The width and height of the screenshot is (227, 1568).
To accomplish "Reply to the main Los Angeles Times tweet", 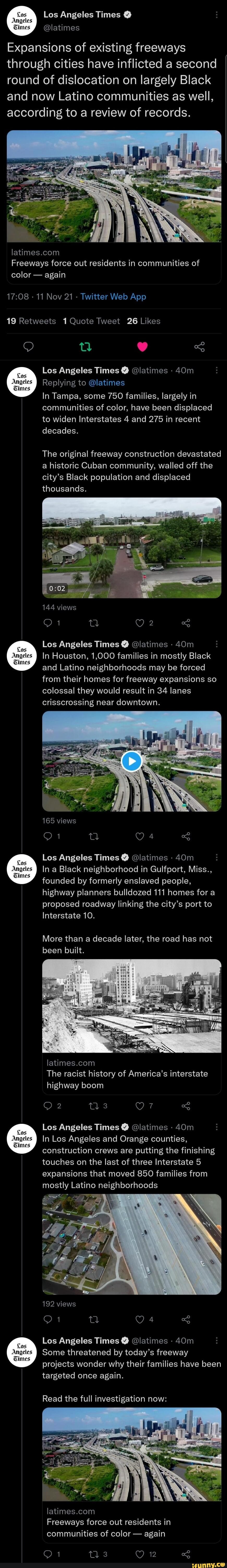I will [28, 347].
